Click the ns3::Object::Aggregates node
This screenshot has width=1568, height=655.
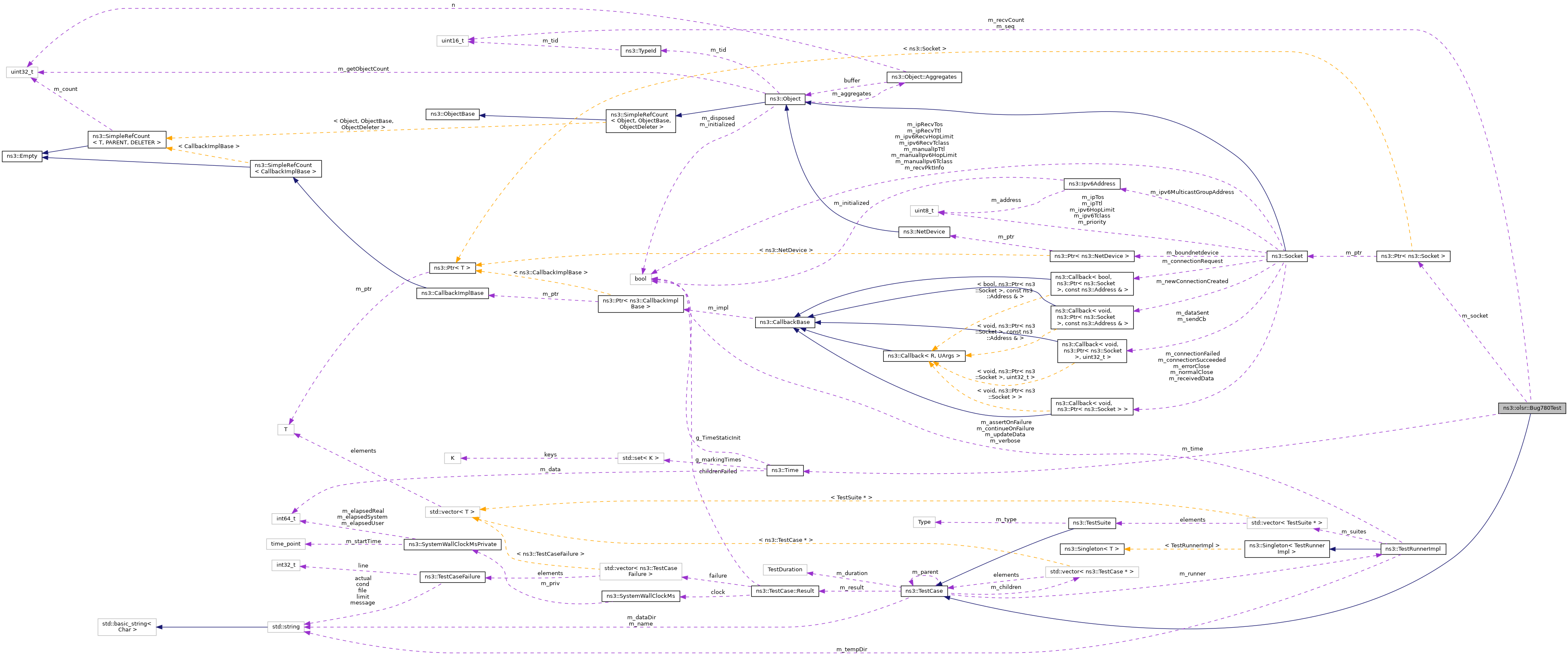click(x=924, y=77)
